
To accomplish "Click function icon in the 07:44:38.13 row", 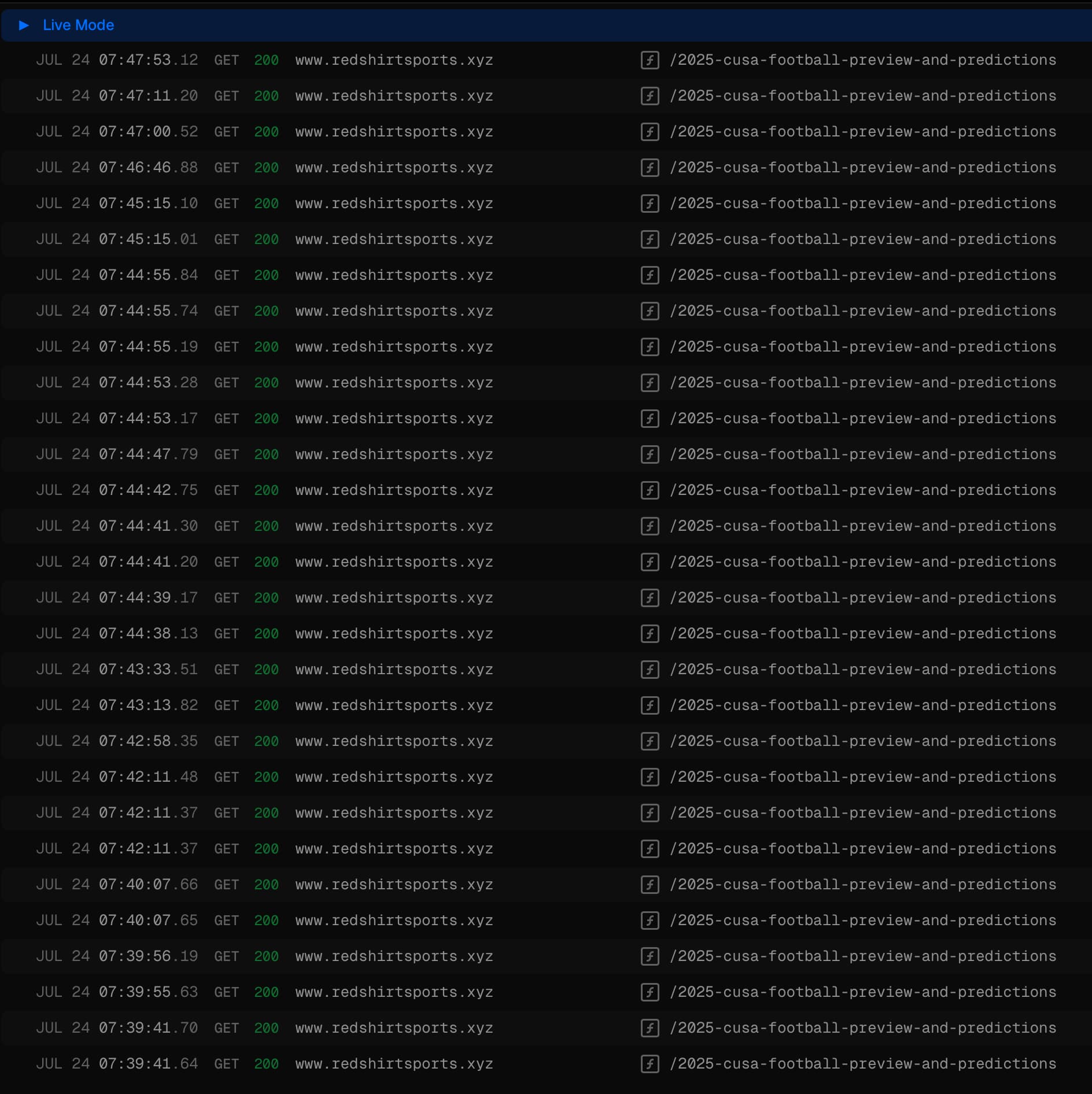I will [x=650, y=634].
